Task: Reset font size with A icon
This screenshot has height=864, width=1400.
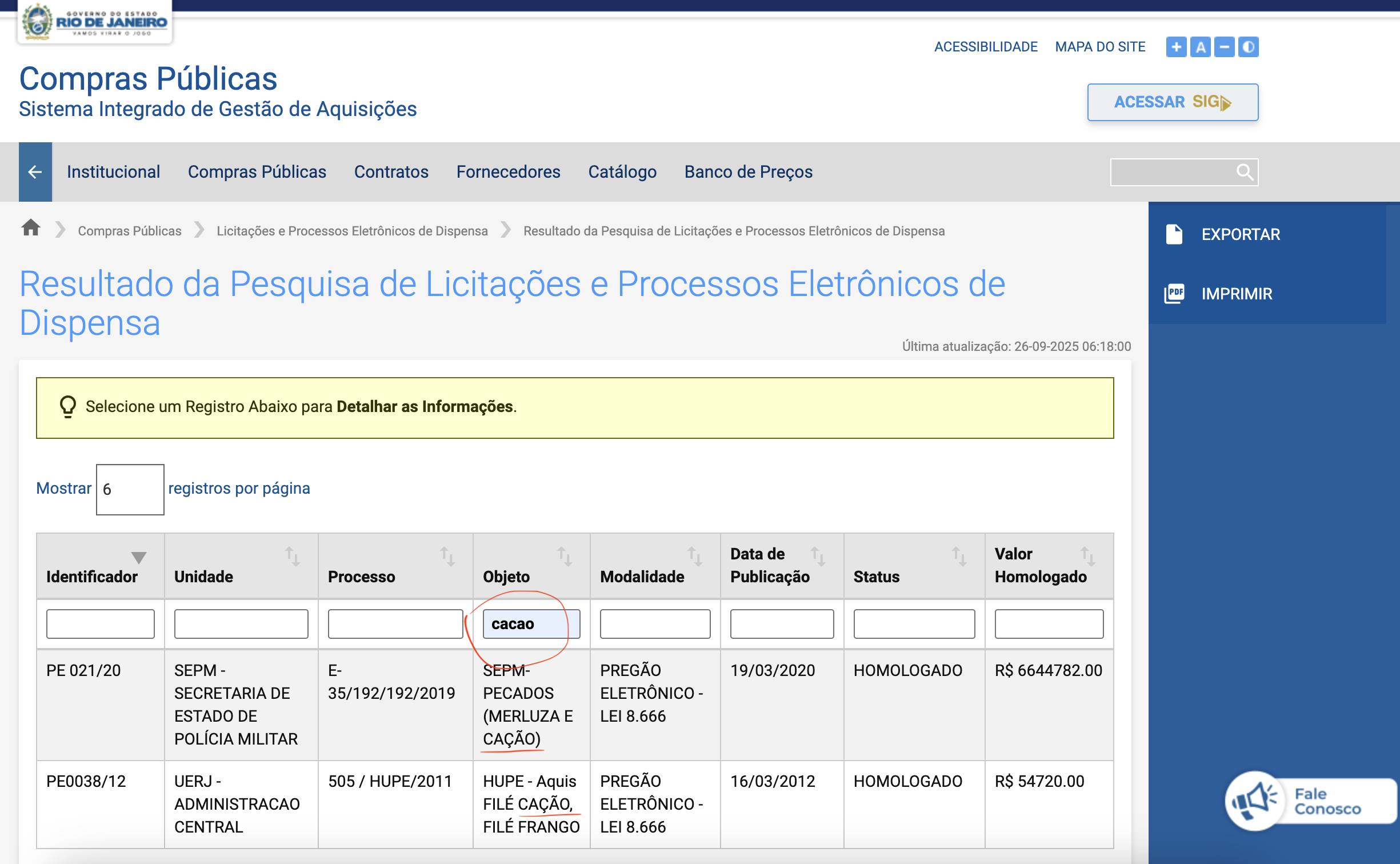Action: click(1201, 47)
